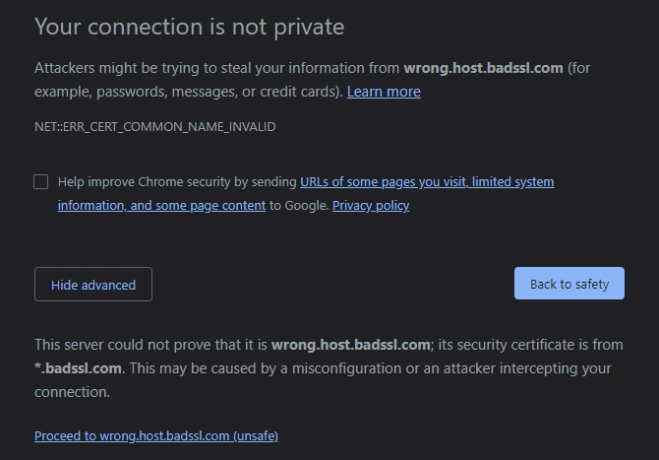Collapse details with Hide advanced button
659x460 pixels.
[93, 284]
